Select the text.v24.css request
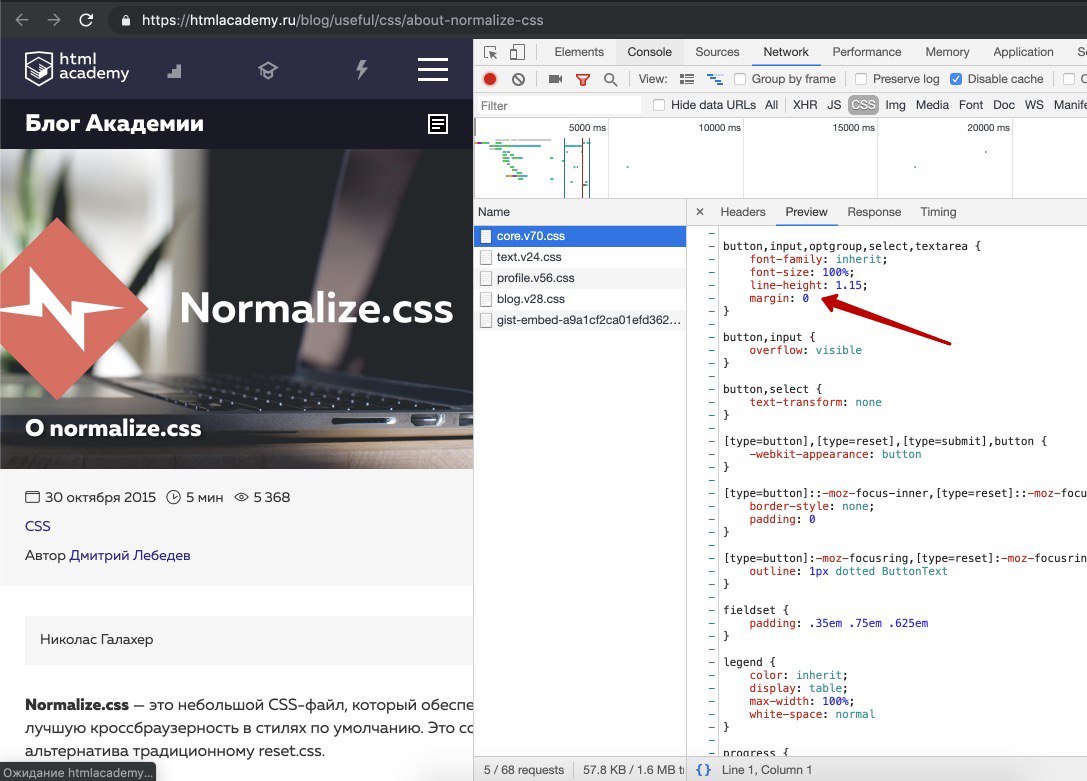The width and height of the screenshot is (1087, 781). tap(580, 257)
